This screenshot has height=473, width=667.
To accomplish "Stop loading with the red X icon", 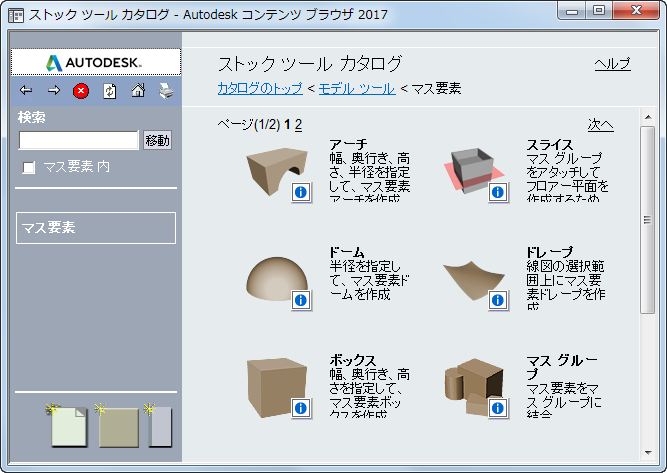I will coord(81,91).
